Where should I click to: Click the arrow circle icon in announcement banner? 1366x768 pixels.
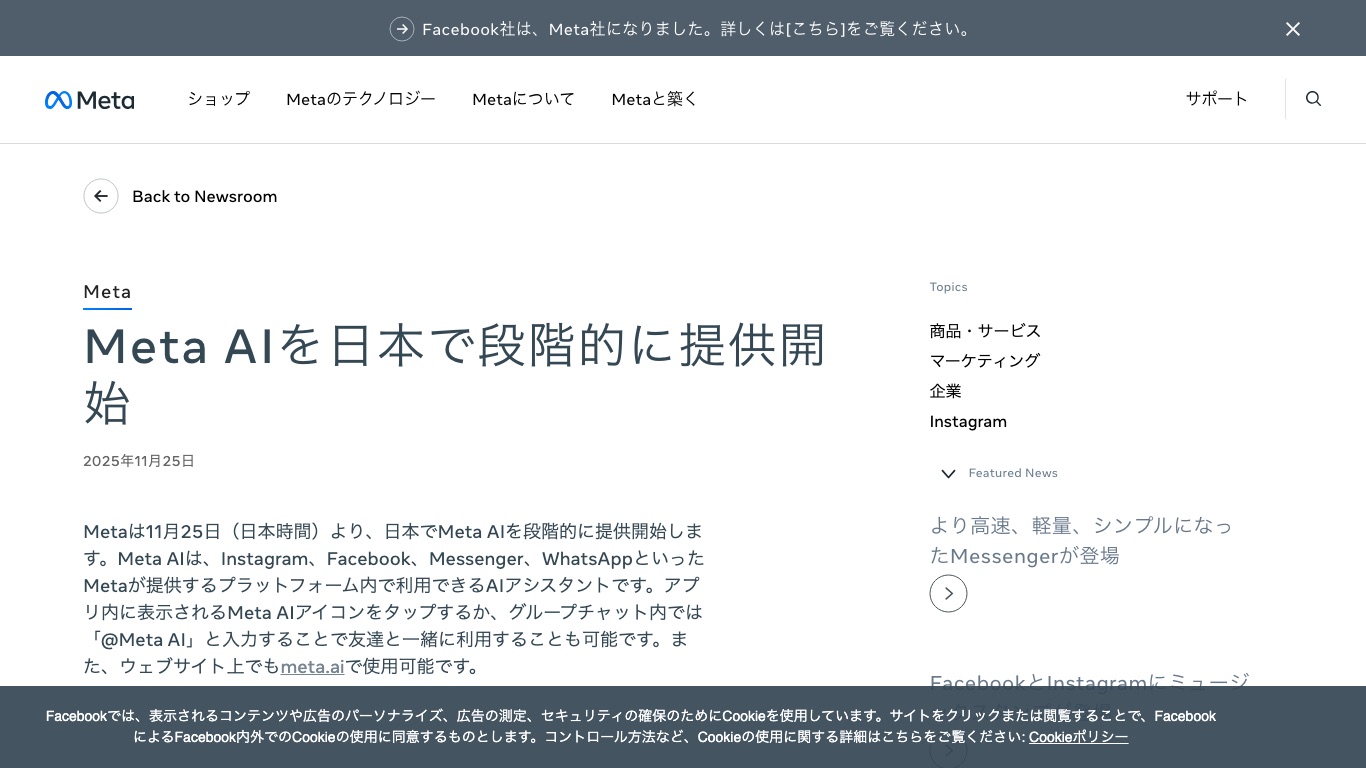[402, 29]
